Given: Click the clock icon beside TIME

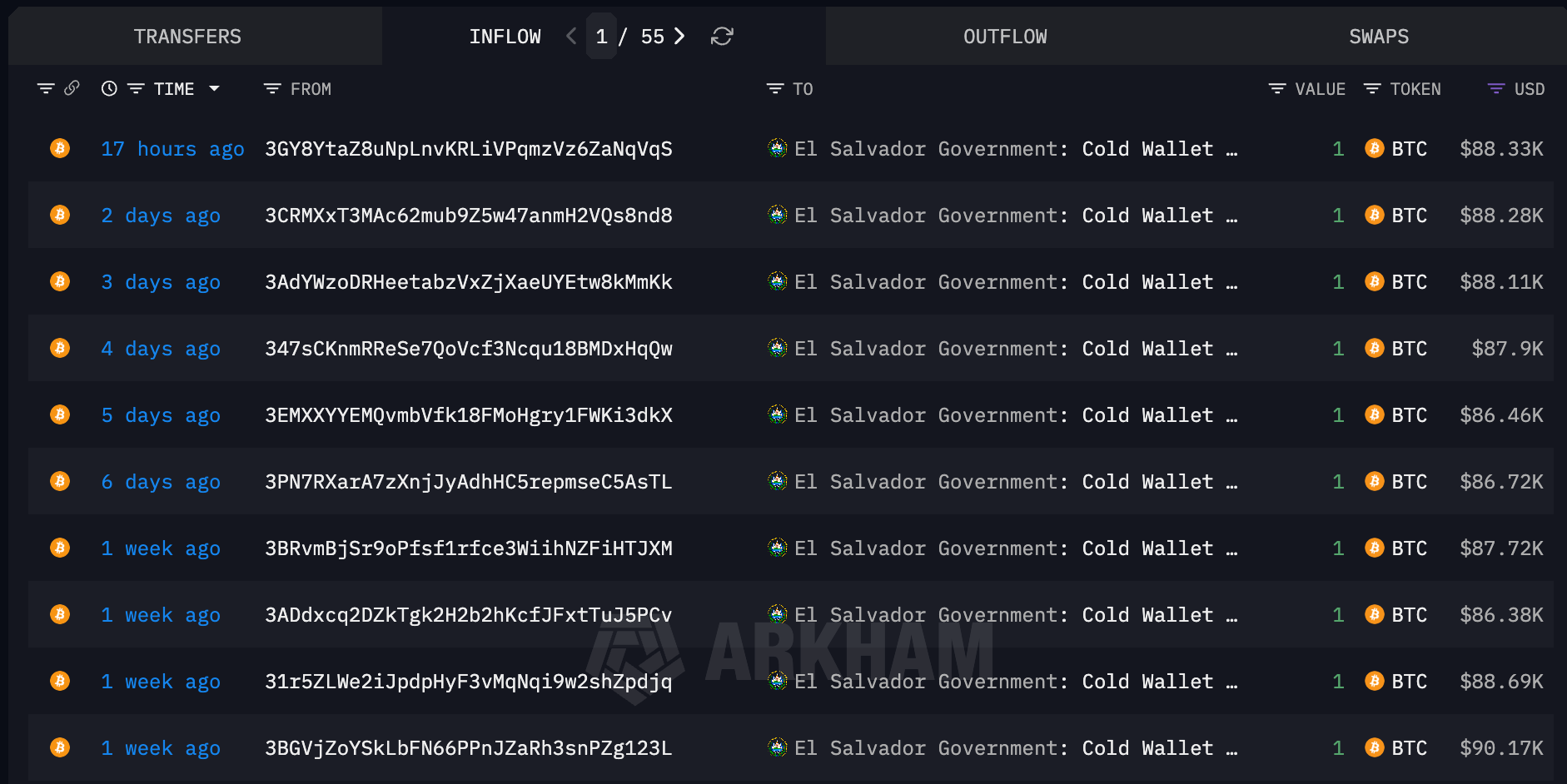Looking at the screenshot, I should [x=109, y=88].
